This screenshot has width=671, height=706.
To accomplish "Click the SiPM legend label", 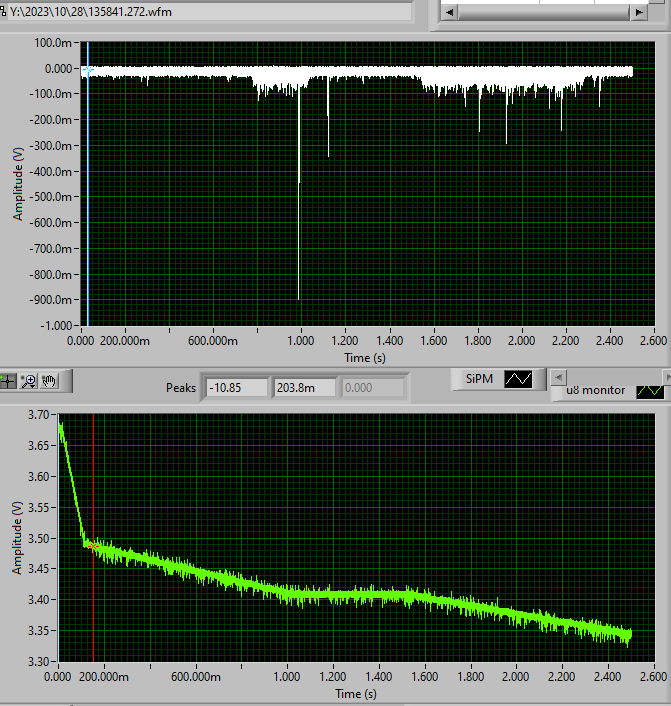I will click(476, 379).
